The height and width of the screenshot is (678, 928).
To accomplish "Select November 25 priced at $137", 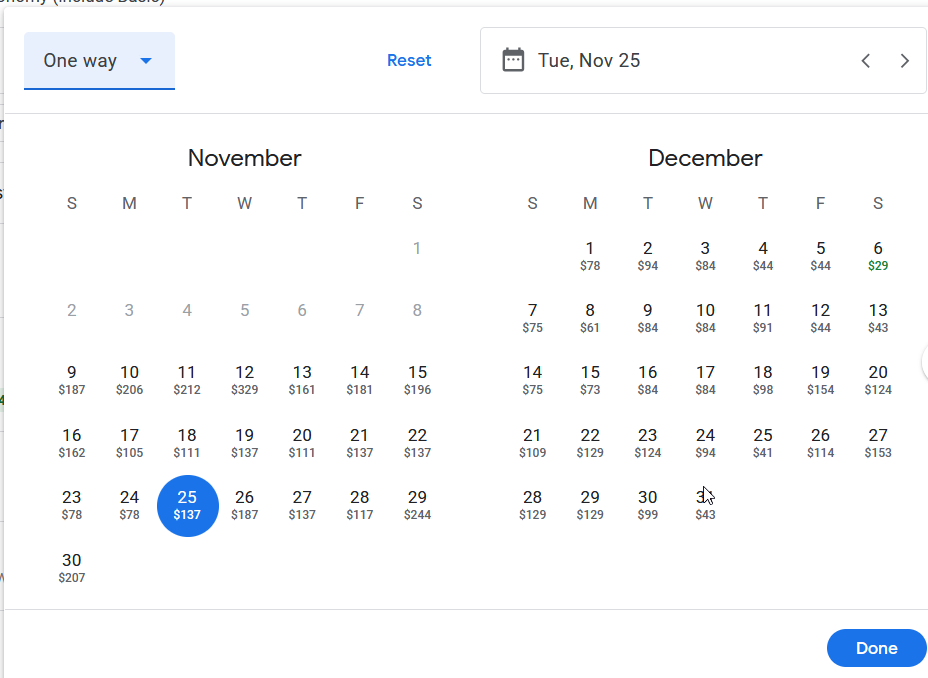I will pos(187,505).
